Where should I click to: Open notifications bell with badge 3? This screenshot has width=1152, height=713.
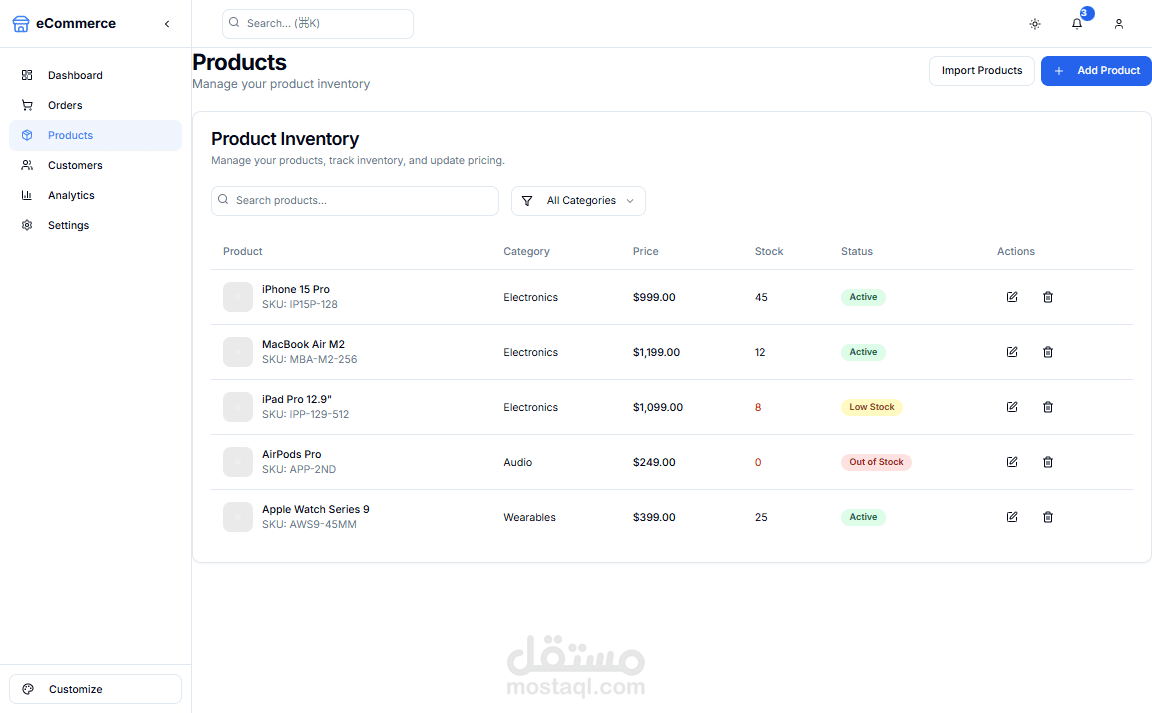[1077, 23]
